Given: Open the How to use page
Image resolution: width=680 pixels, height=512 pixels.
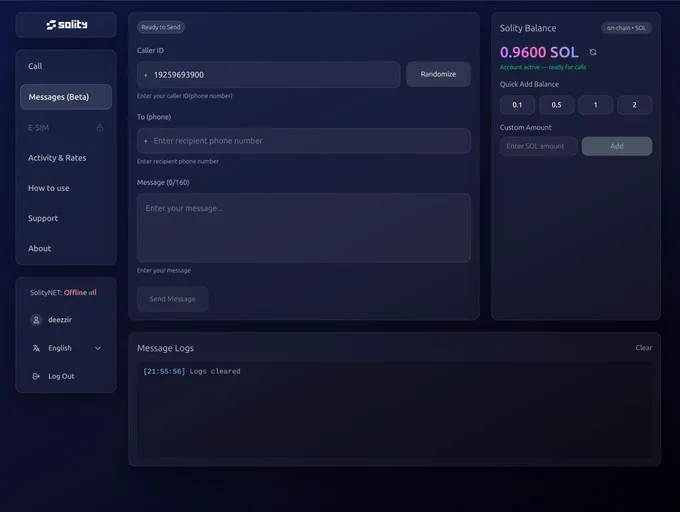Looking at the screenshot, I should (x=66, y=188).
